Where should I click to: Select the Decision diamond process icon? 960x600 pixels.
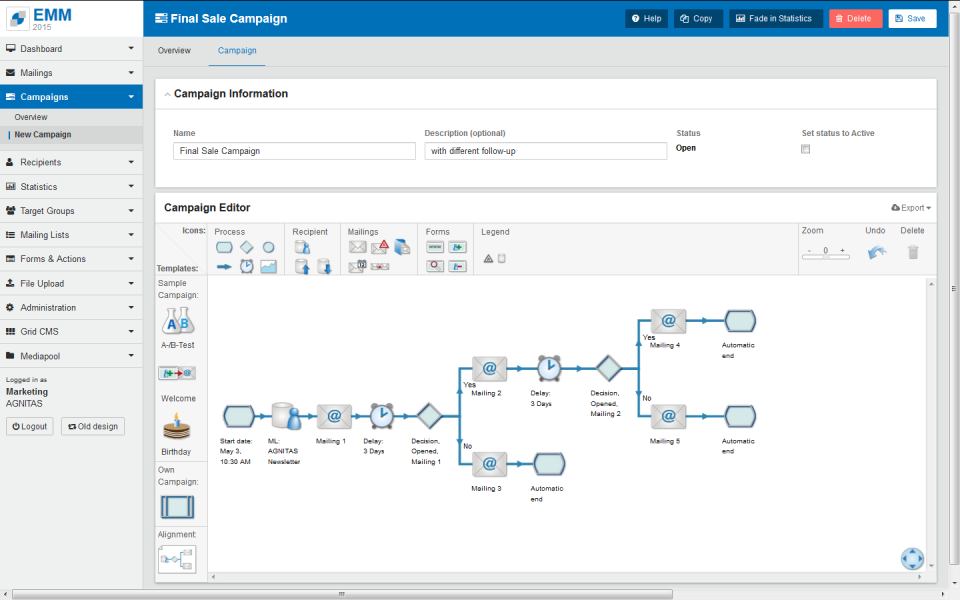coord(247,247)
